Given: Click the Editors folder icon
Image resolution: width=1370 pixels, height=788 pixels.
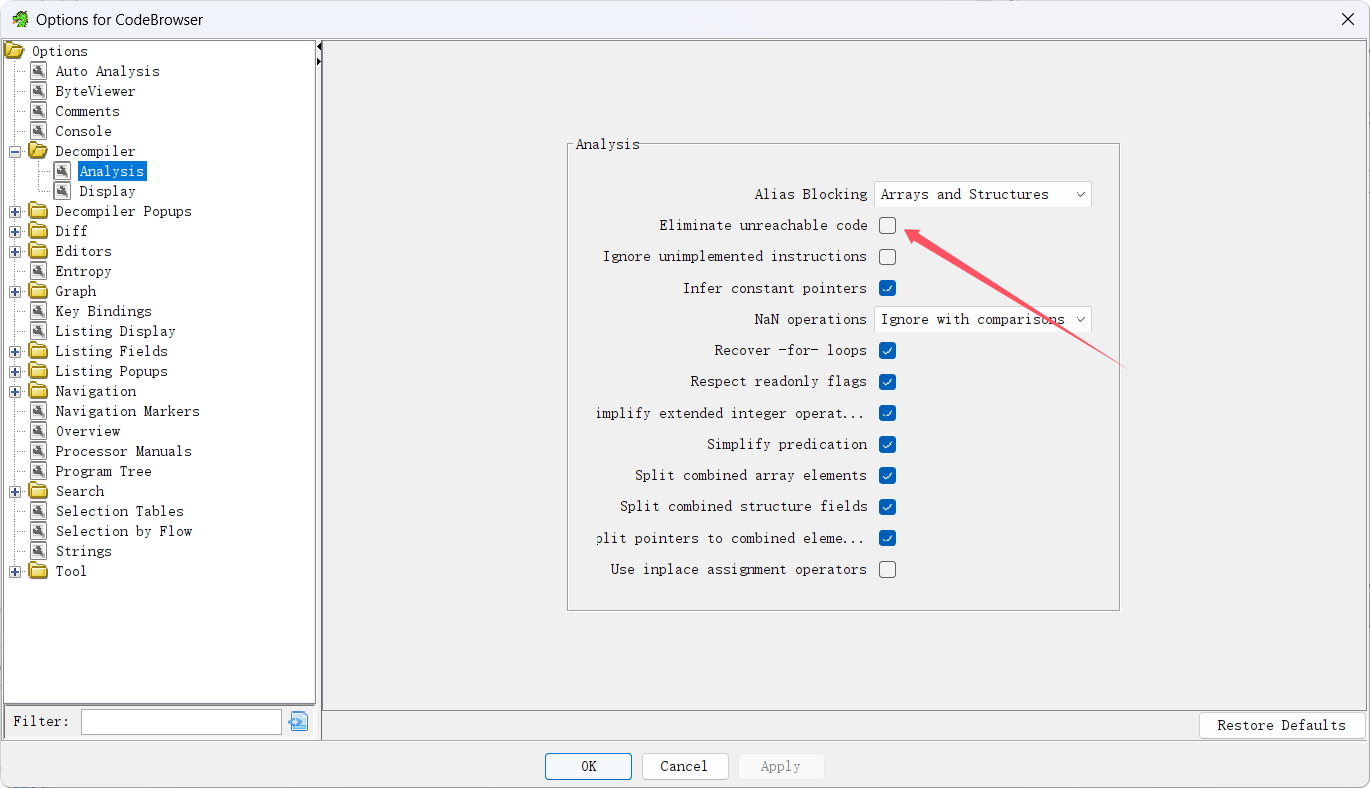Looking at the screenshot, I should pos(38,251).
